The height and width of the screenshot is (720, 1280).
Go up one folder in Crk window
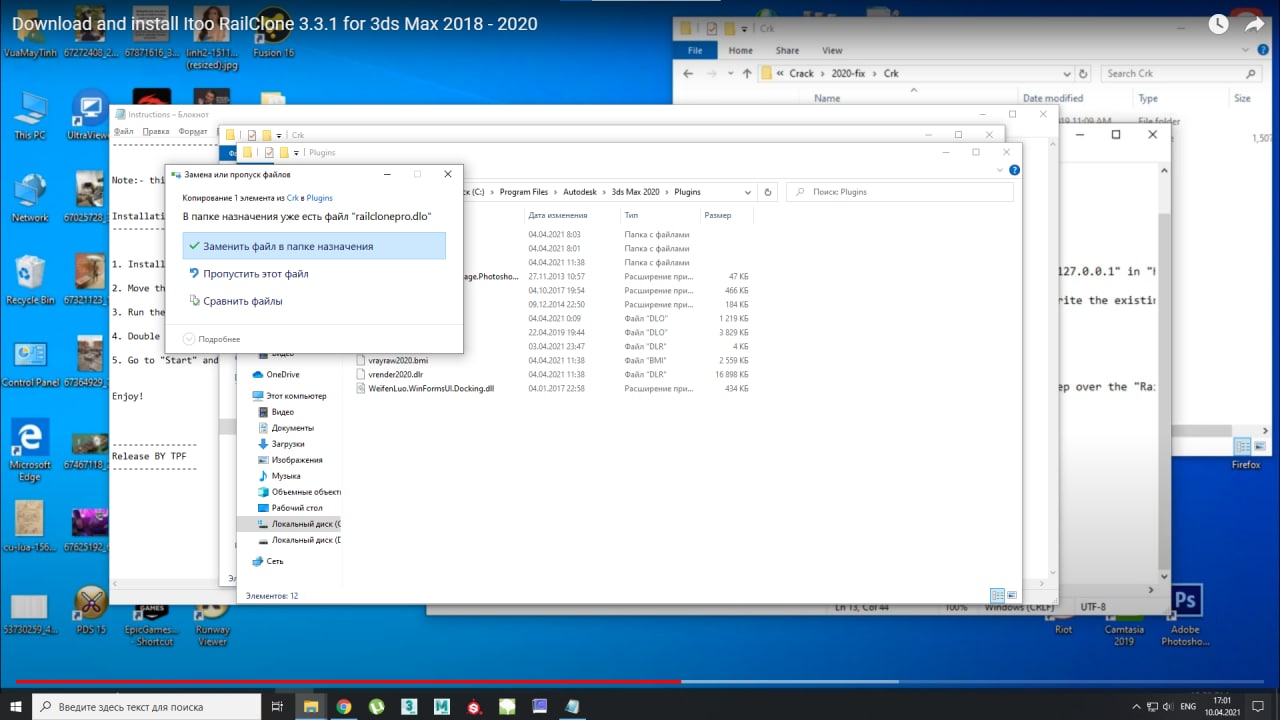[x=747, y=73]
